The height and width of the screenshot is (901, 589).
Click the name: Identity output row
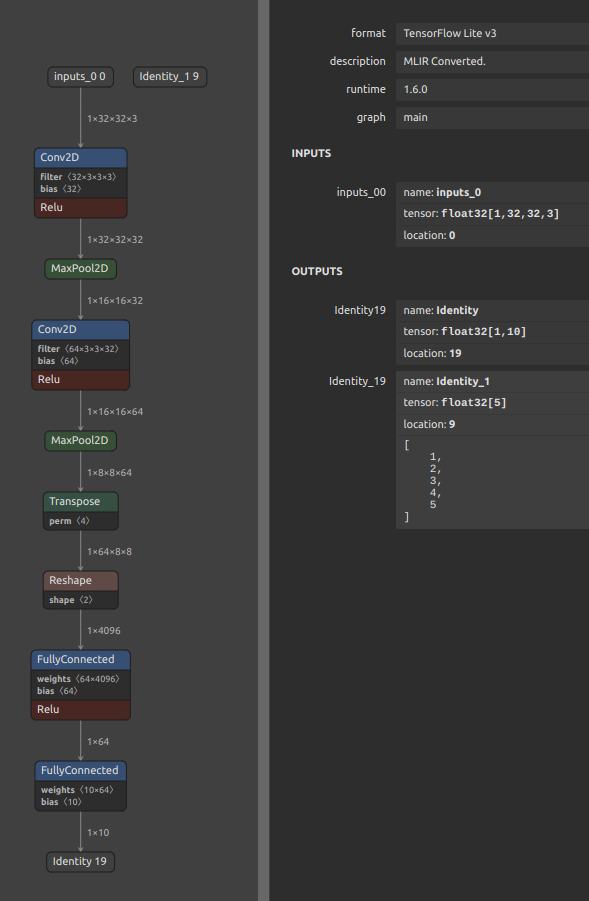coord(492,310)
